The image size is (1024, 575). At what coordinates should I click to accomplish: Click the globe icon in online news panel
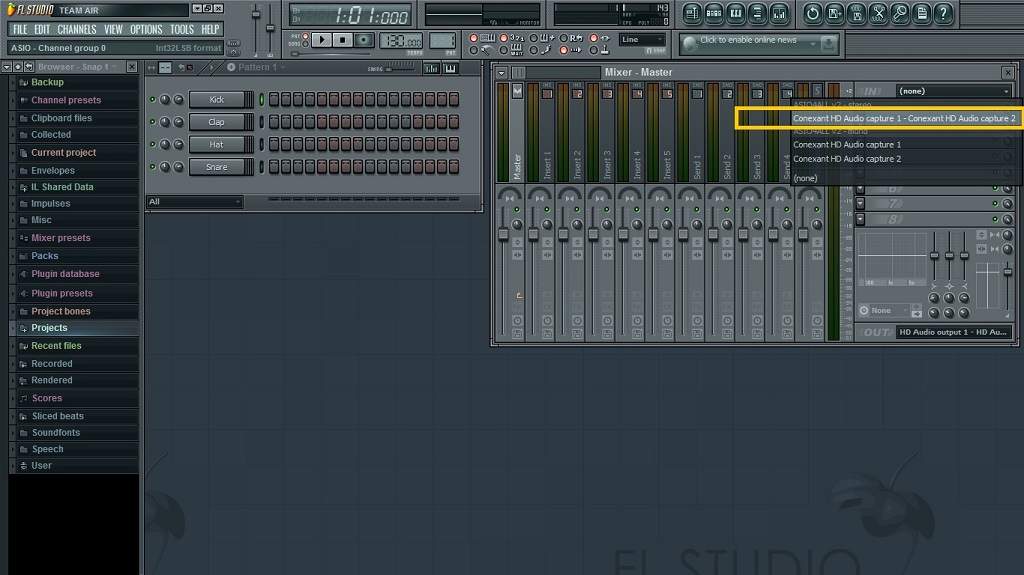(x=689, y=44)
